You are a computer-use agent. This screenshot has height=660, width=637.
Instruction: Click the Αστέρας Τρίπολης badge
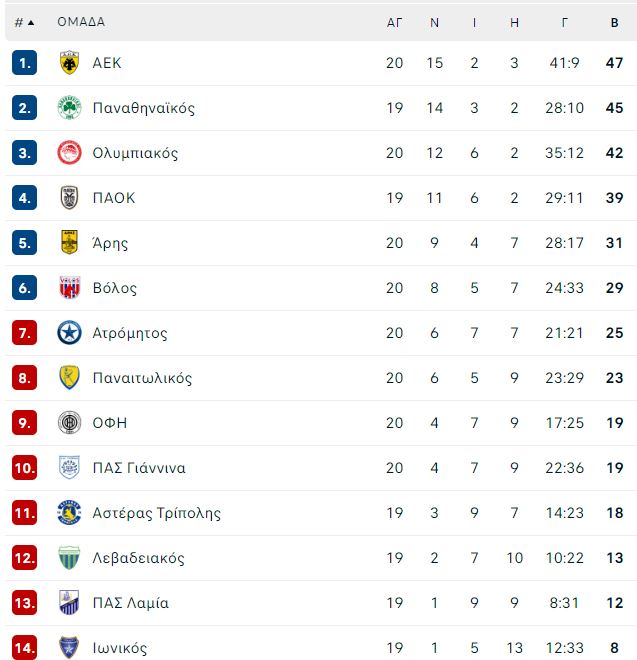tap(69, 513)
